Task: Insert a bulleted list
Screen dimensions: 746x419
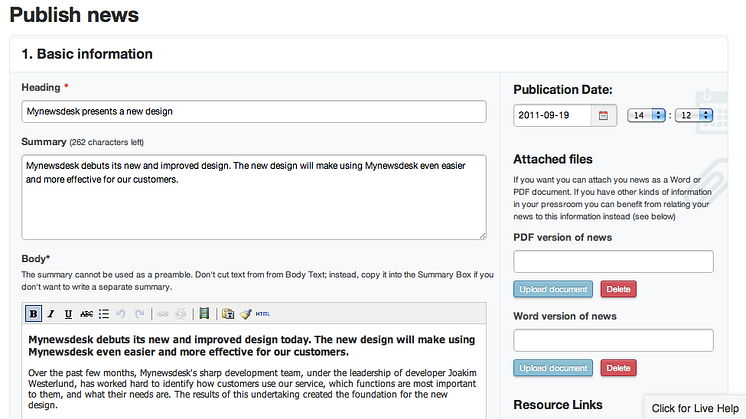Action: 104,314
